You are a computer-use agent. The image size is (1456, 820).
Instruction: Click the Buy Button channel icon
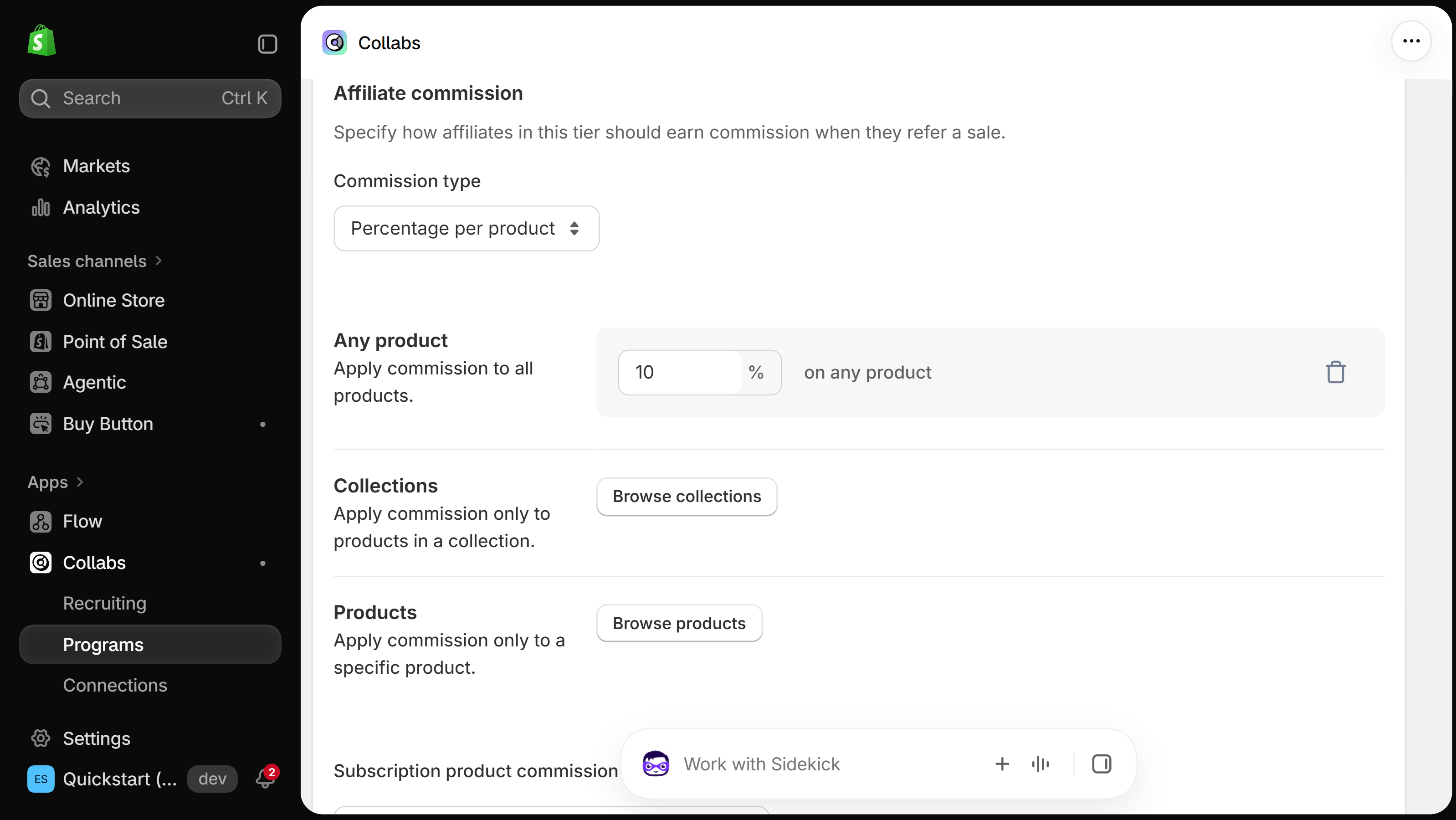pyautogui.click(x=40, y=424)
